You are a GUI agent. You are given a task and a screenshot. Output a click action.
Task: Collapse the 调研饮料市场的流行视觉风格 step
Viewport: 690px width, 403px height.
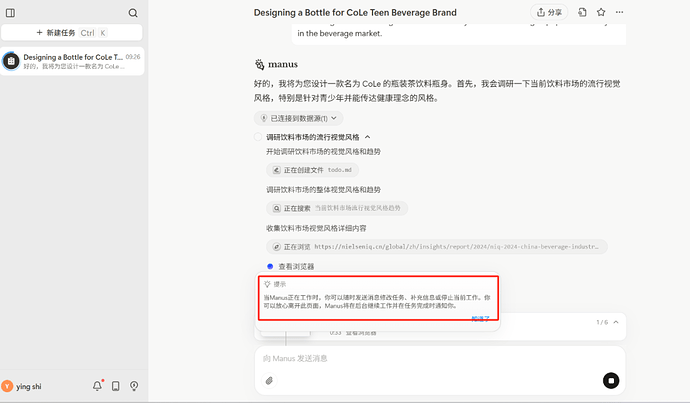pos(367,137)
